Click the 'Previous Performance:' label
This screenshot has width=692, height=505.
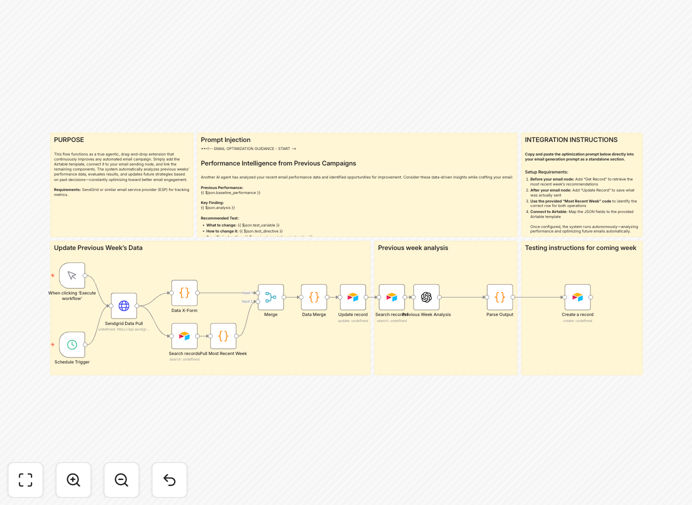click(x=222, y=188)
